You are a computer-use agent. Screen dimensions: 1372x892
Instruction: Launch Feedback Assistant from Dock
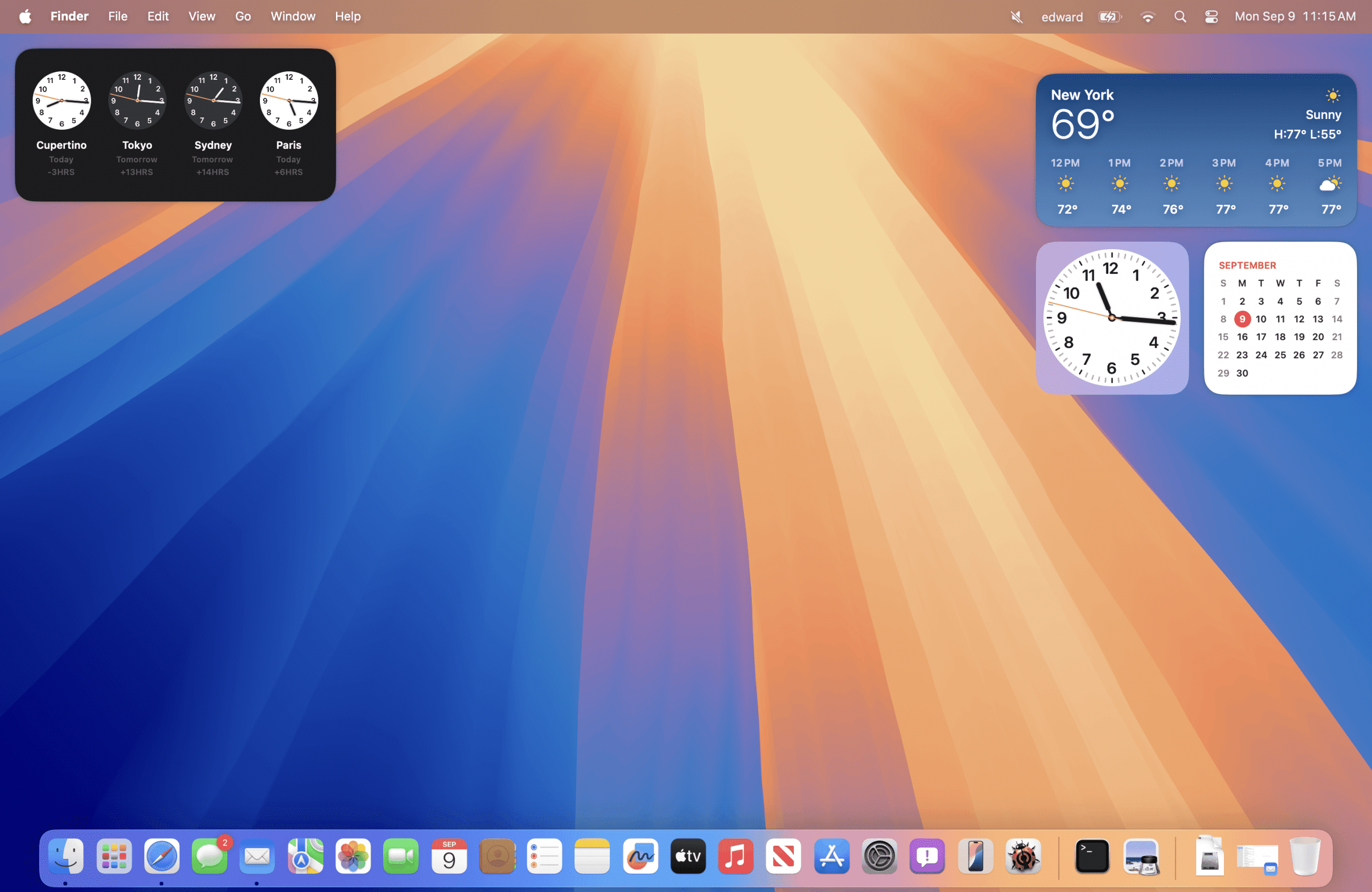[927, 856]
